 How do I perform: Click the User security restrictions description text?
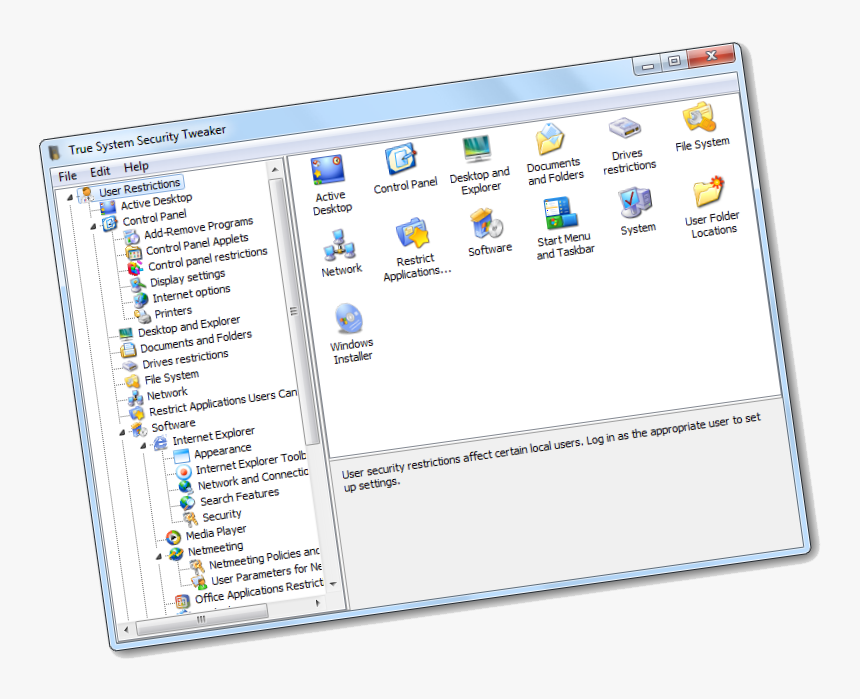(x=551, y=452)
